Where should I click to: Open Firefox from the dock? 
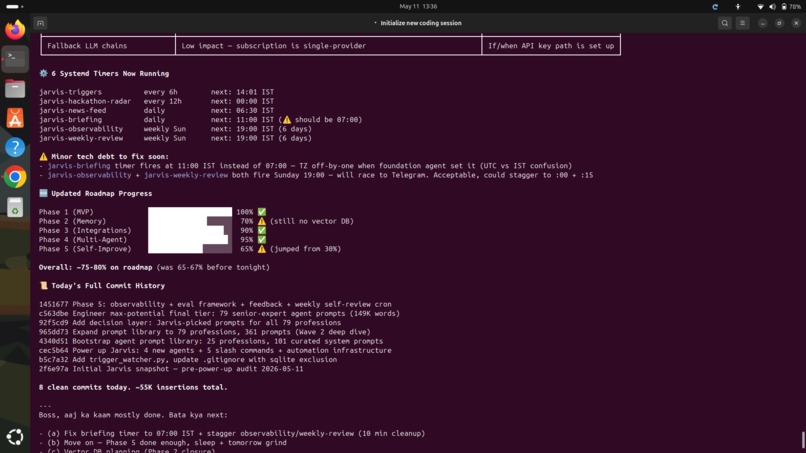click(x=15, y=29)
